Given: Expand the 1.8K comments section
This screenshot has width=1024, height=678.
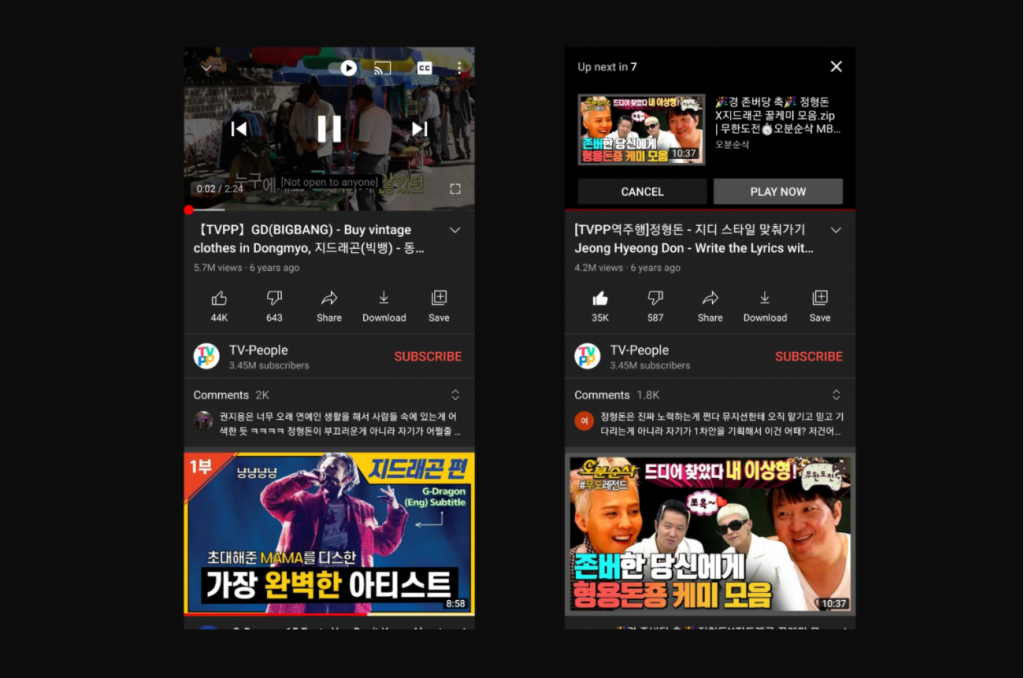Looking at the screenshot, I should (x=836, y=395).
